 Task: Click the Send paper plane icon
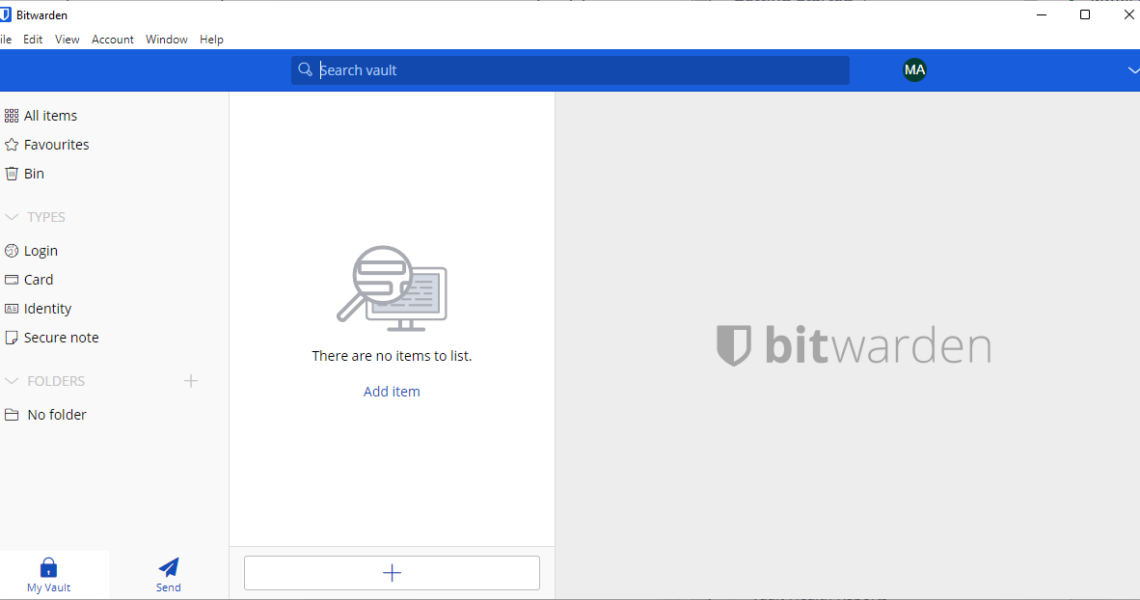[x=168, y=568]
